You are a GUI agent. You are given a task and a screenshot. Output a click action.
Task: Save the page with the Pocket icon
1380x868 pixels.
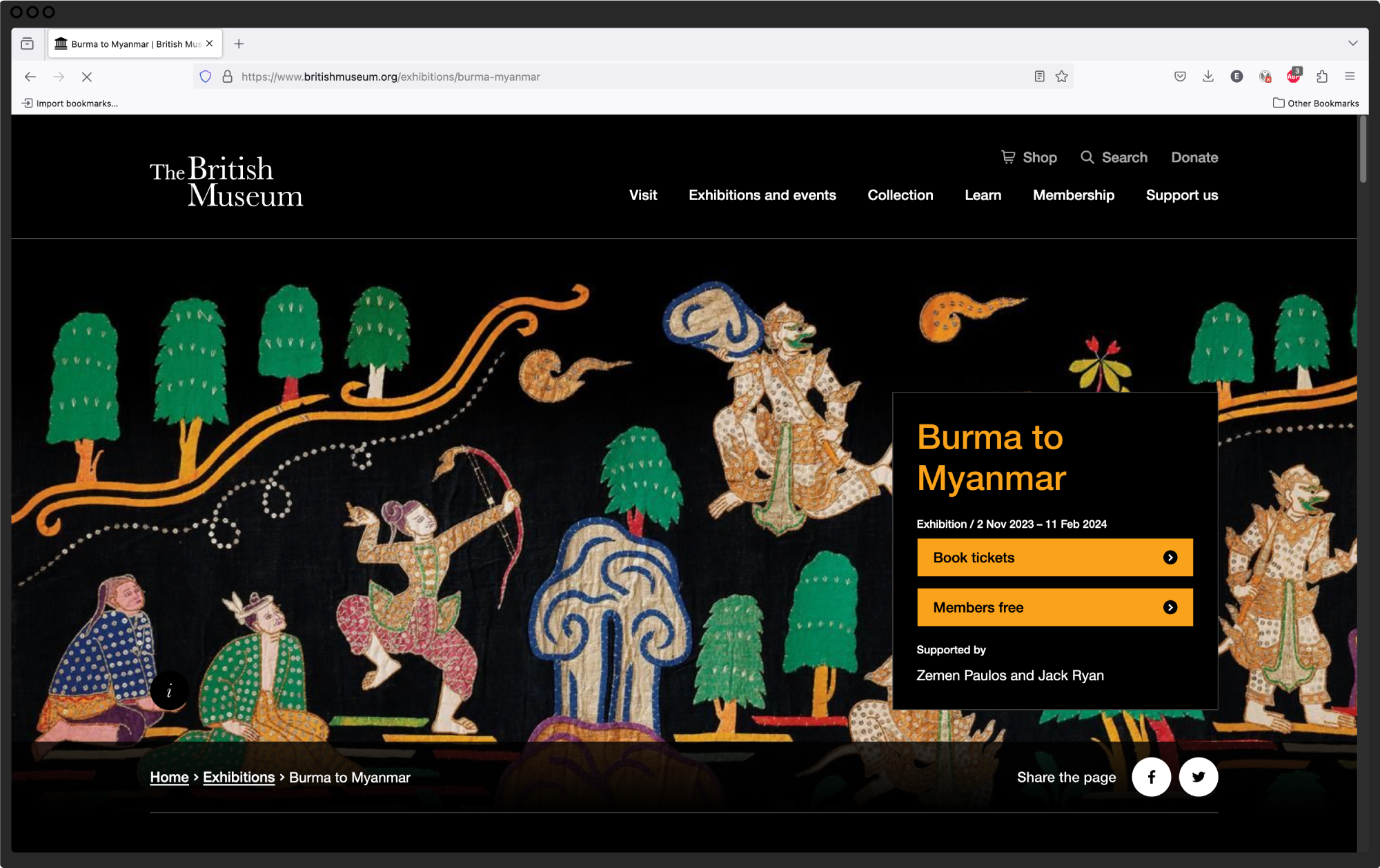click(1180, 77)
